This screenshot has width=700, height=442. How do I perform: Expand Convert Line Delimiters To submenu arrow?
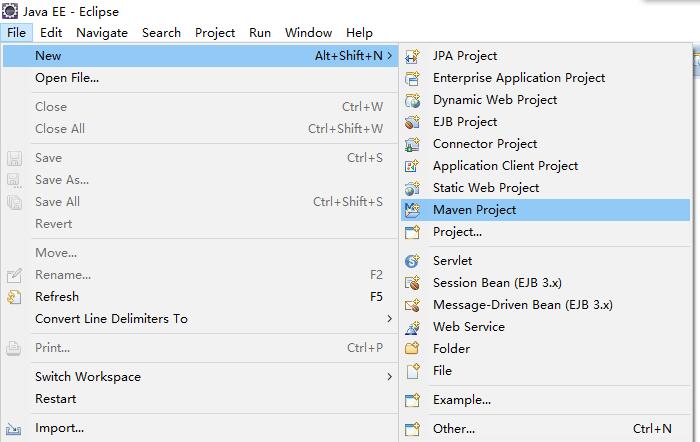(x=390, y=319)
